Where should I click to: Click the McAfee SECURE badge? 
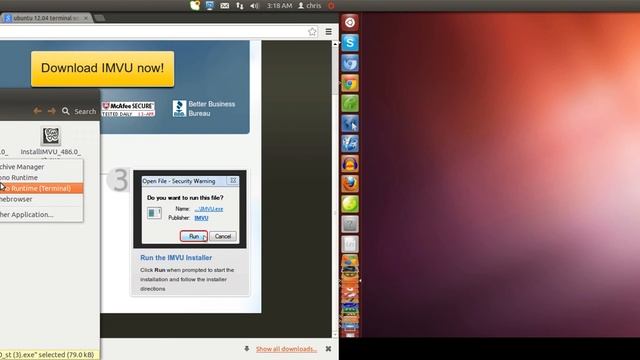128,109
